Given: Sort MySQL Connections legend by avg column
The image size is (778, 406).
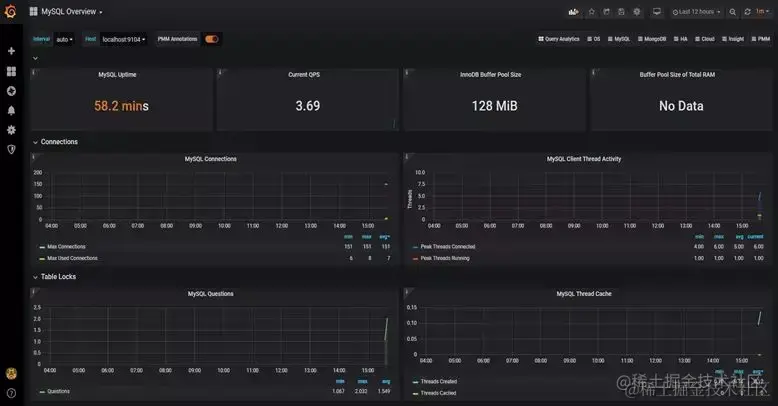Looking at the screenshot, I should pos(385,237).
